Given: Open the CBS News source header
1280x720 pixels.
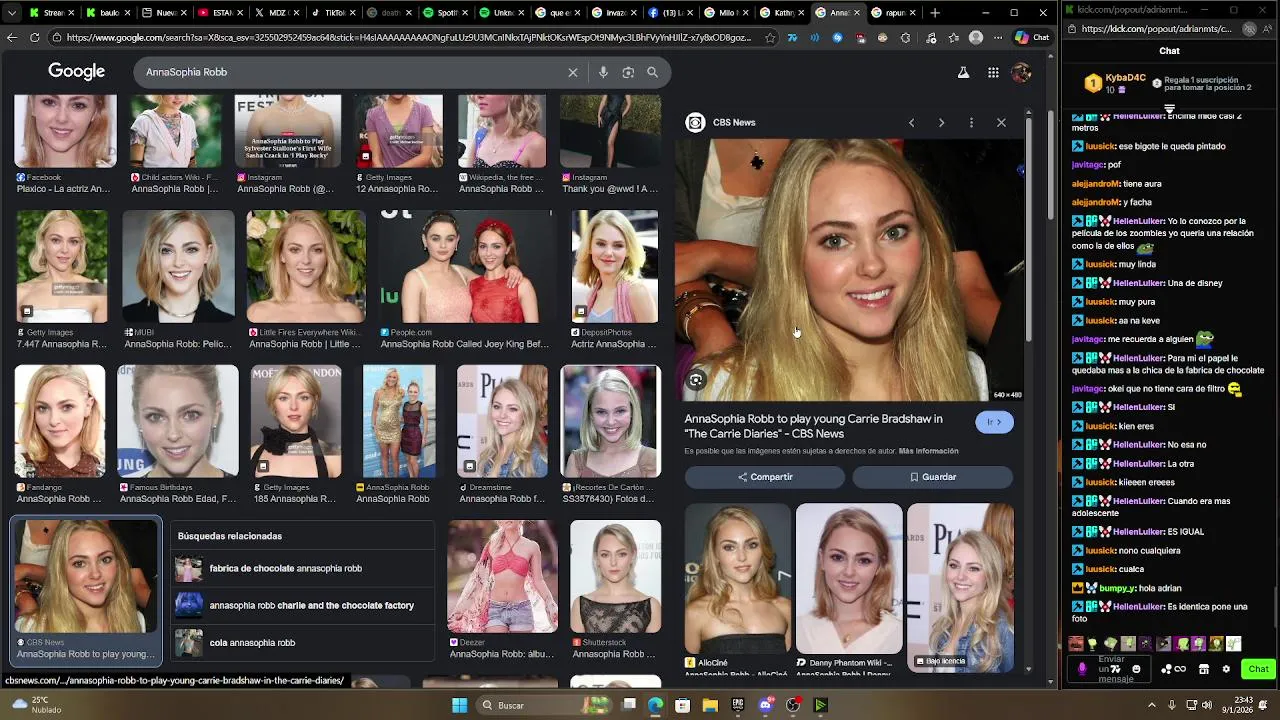Looking at the screenshot, I should (721, 122).
